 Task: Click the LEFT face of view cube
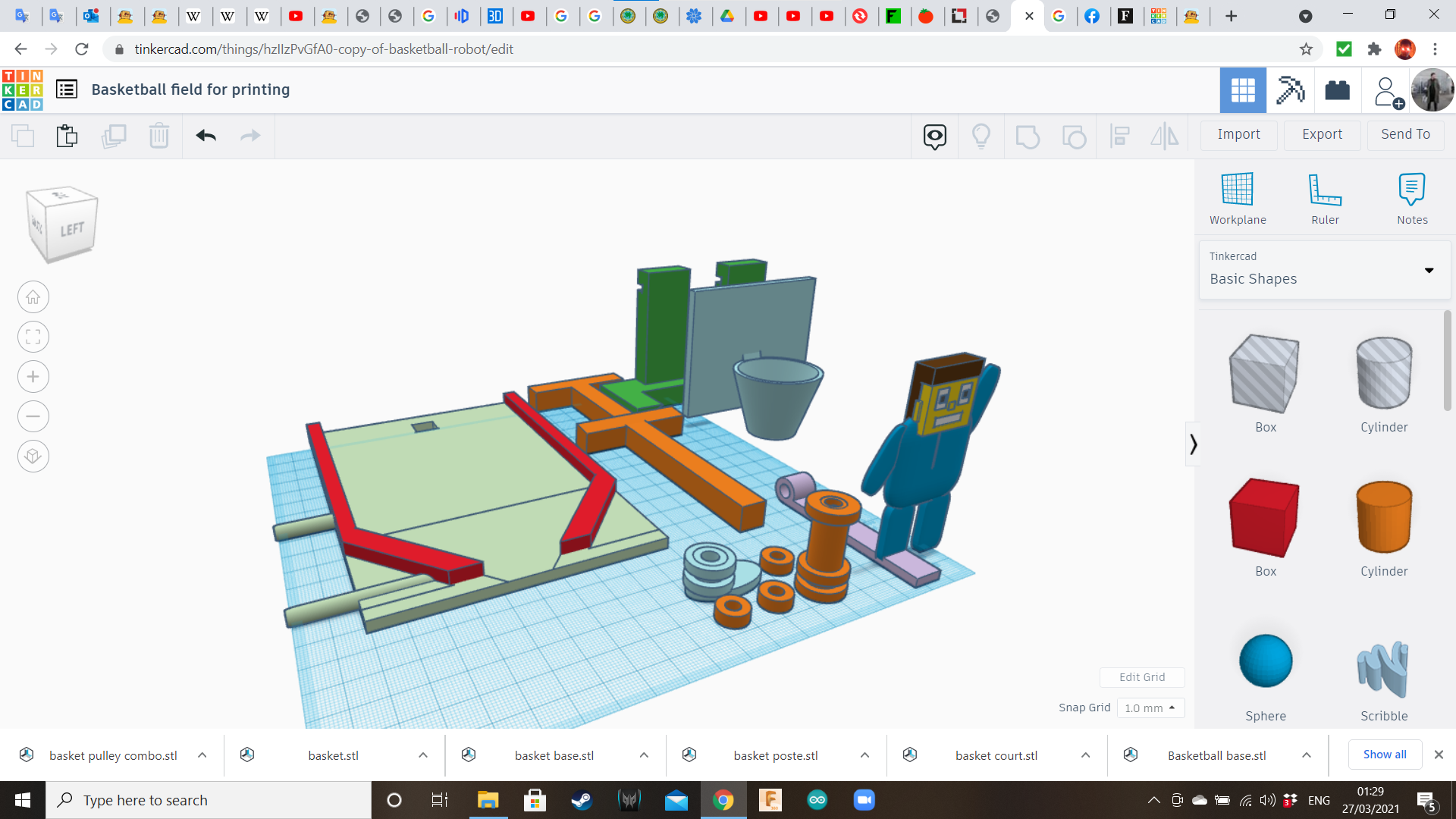[72, 229]
